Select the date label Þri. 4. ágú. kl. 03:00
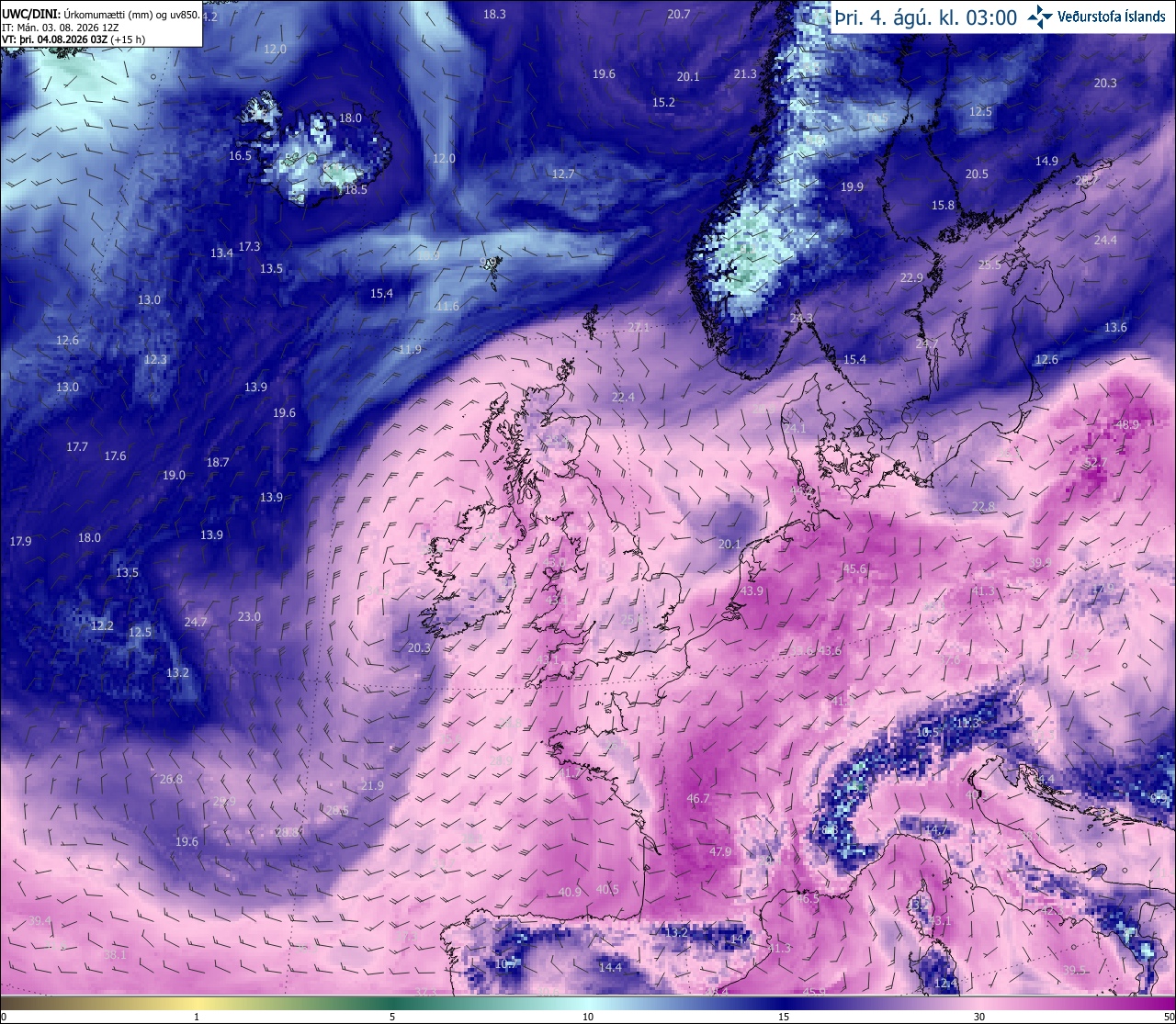 point(925,17)
